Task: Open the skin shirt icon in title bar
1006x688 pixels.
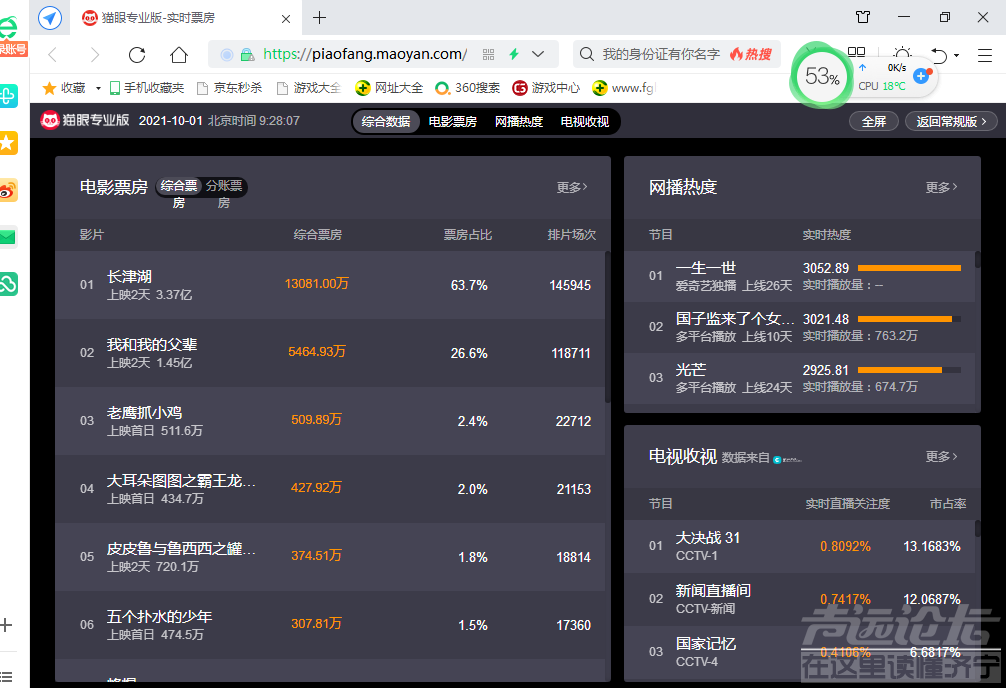Action: [863, 17]
